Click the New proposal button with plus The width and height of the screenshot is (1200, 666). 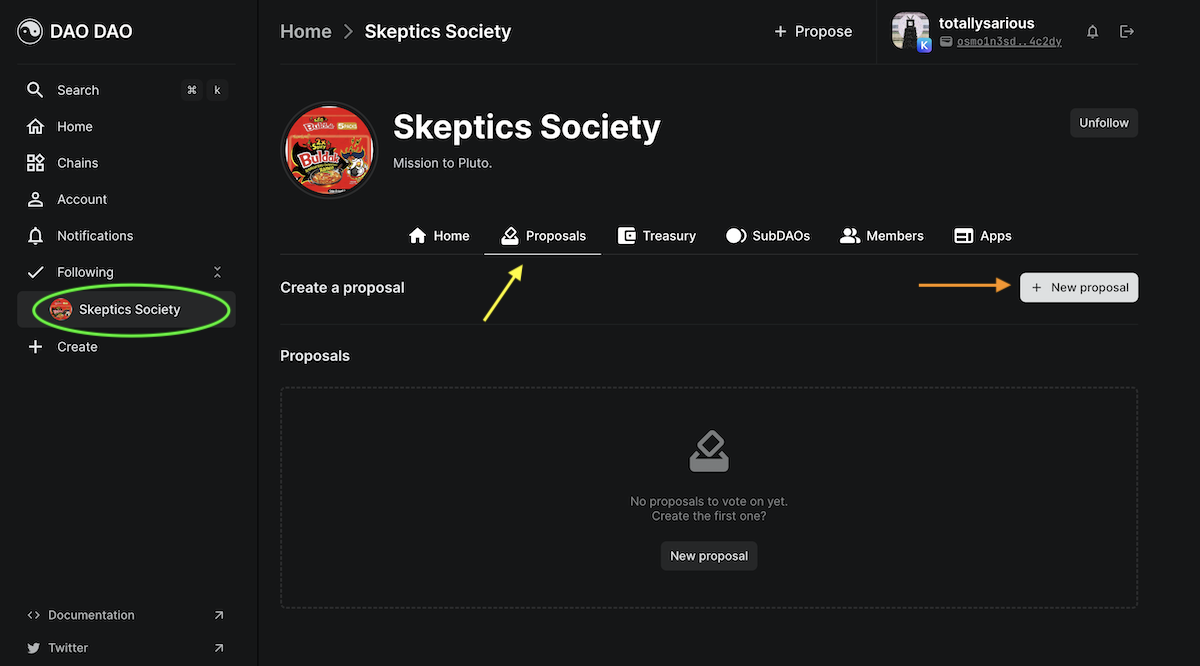click(x=1079, y=287)
